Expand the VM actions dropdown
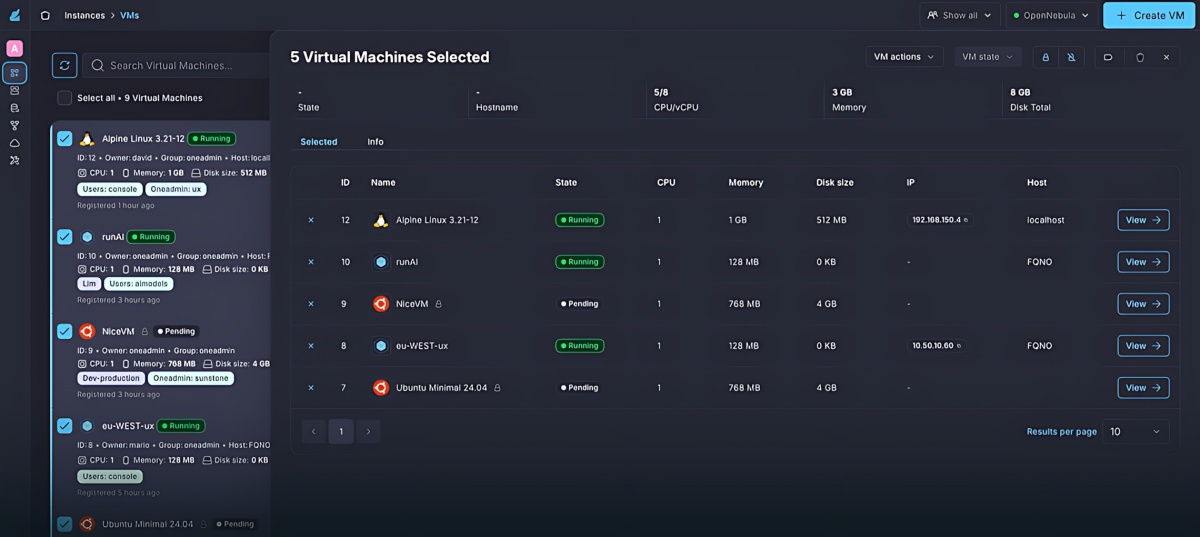The image size is (1200, 537). (x=904, y=57)
